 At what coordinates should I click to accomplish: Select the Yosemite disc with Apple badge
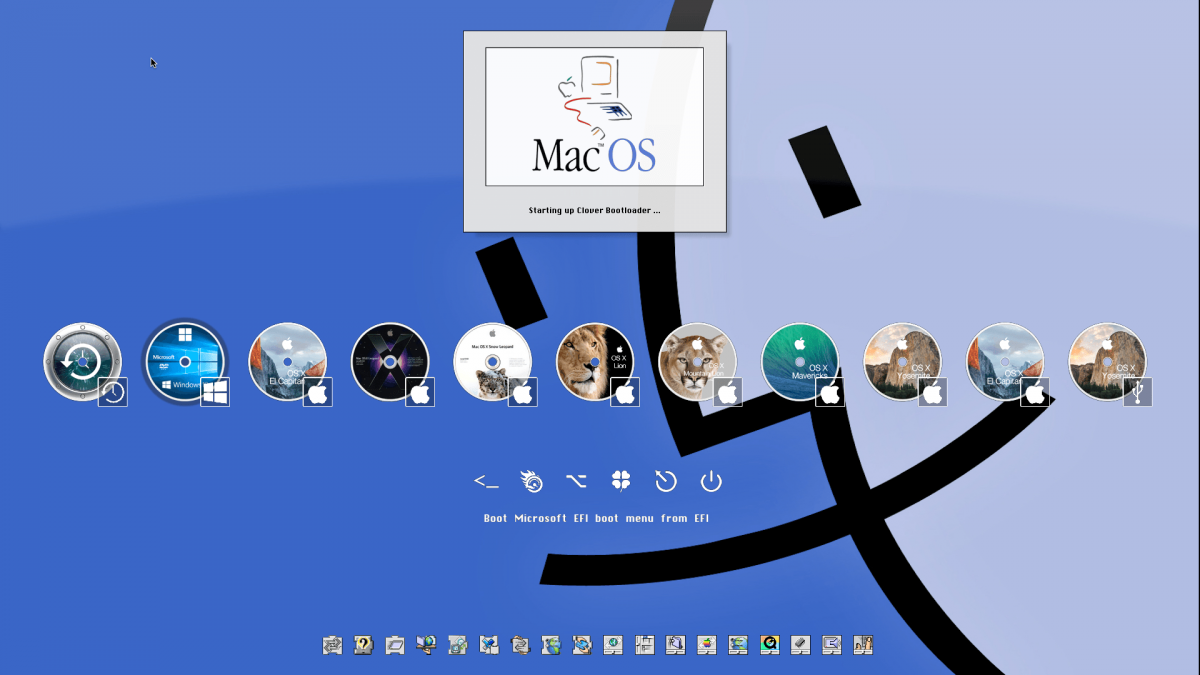[903, 361]
